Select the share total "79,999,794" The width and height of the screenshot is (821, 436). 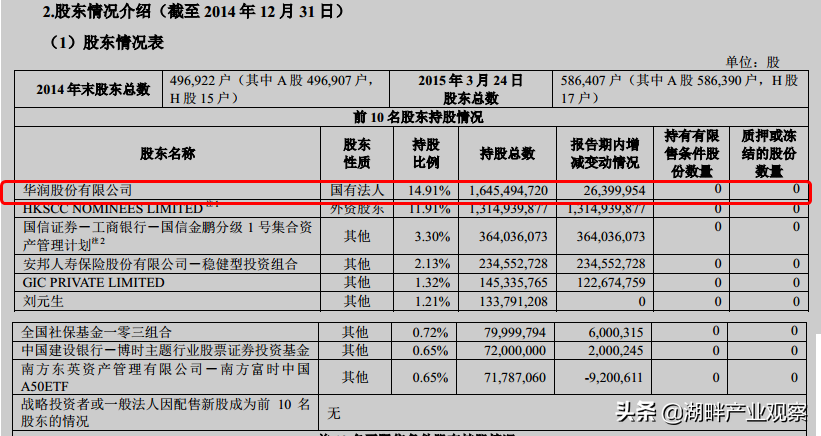tap(515, 332)
